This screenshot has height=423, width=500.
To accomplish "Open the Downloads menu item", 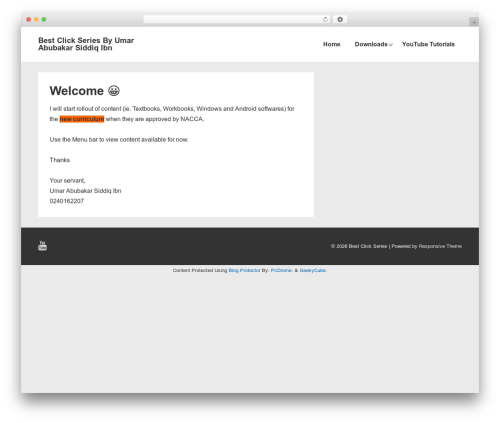I will [371, 44].
